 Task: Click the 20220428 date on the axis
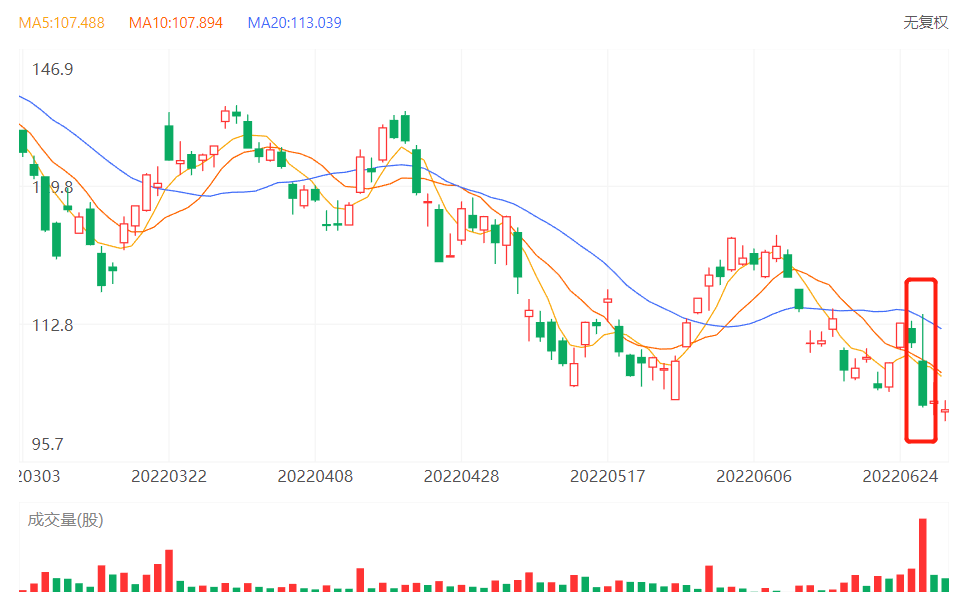(461, 477)
